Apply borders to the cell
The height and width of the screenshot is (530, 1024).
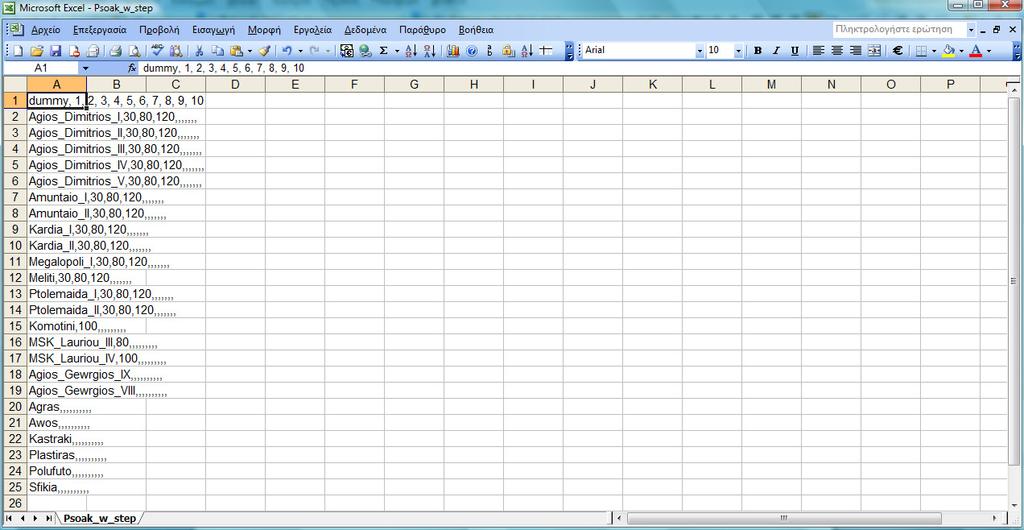tap(921, 51)
